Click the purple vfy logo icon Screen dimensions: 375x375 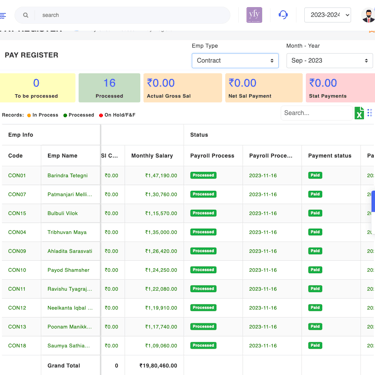pos(254,15)
